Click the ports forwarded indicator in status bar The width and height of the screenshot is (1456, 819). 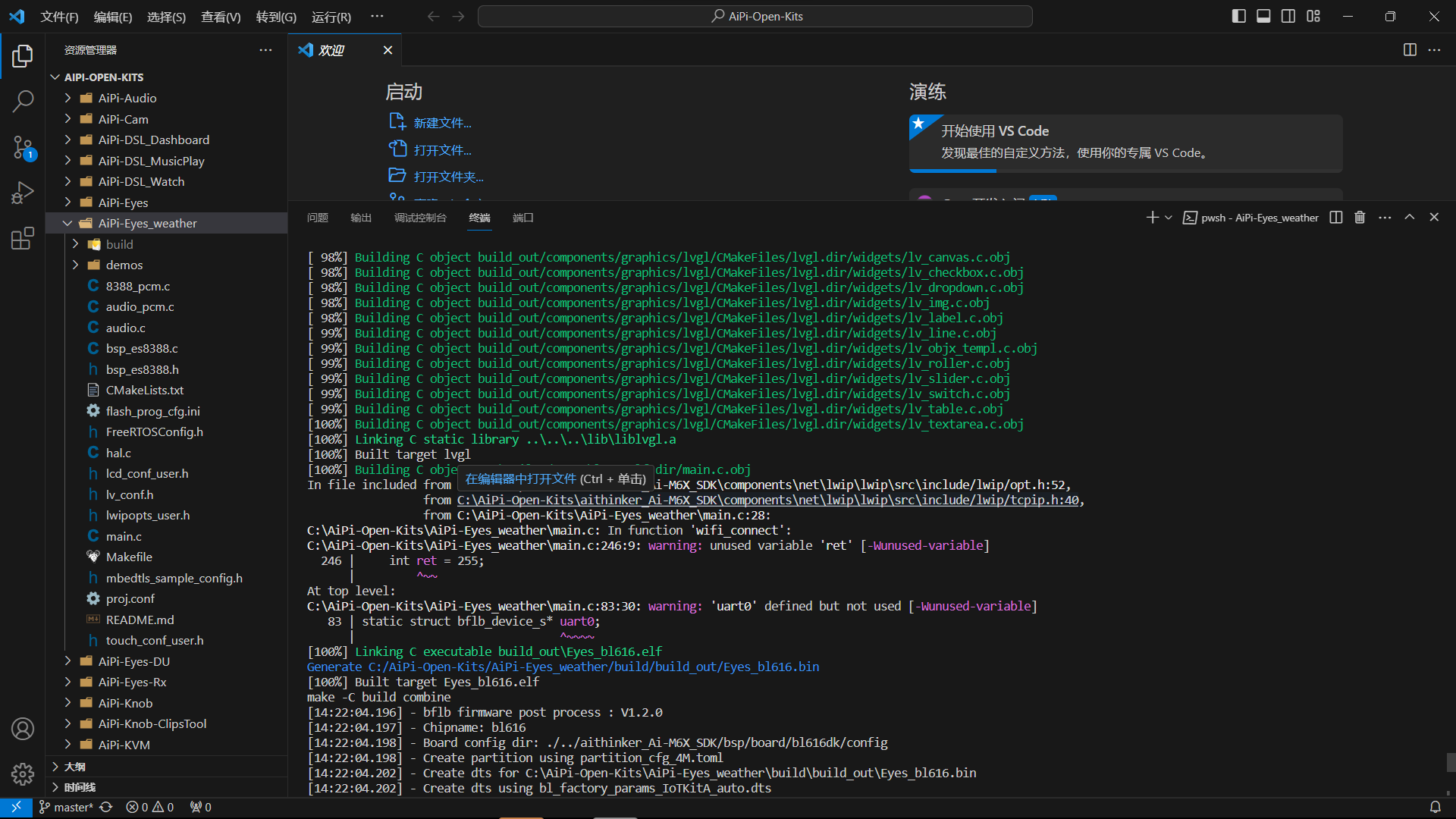pos(201,808)
